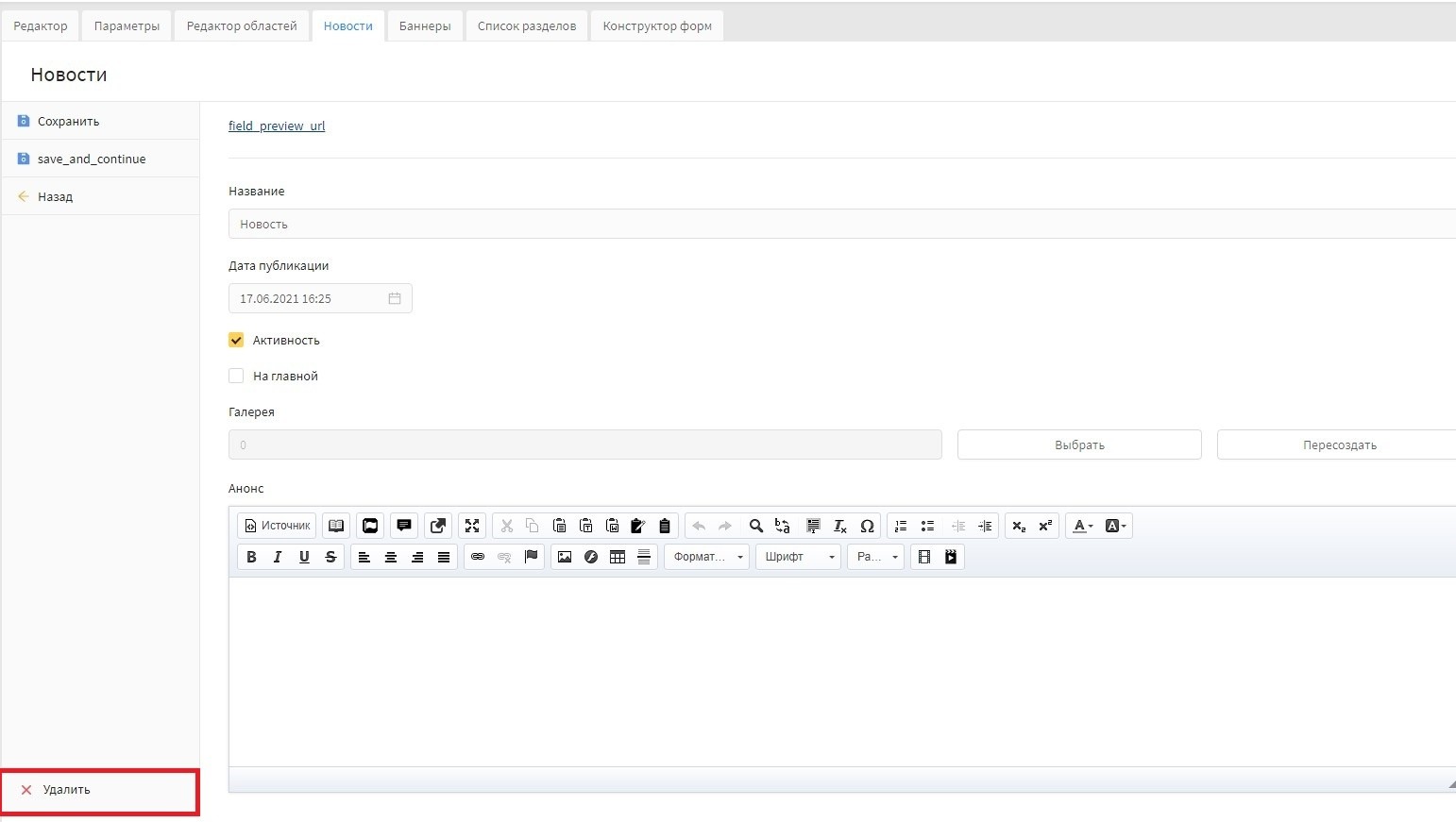Open the Формат dropdown

pos(706,557)
